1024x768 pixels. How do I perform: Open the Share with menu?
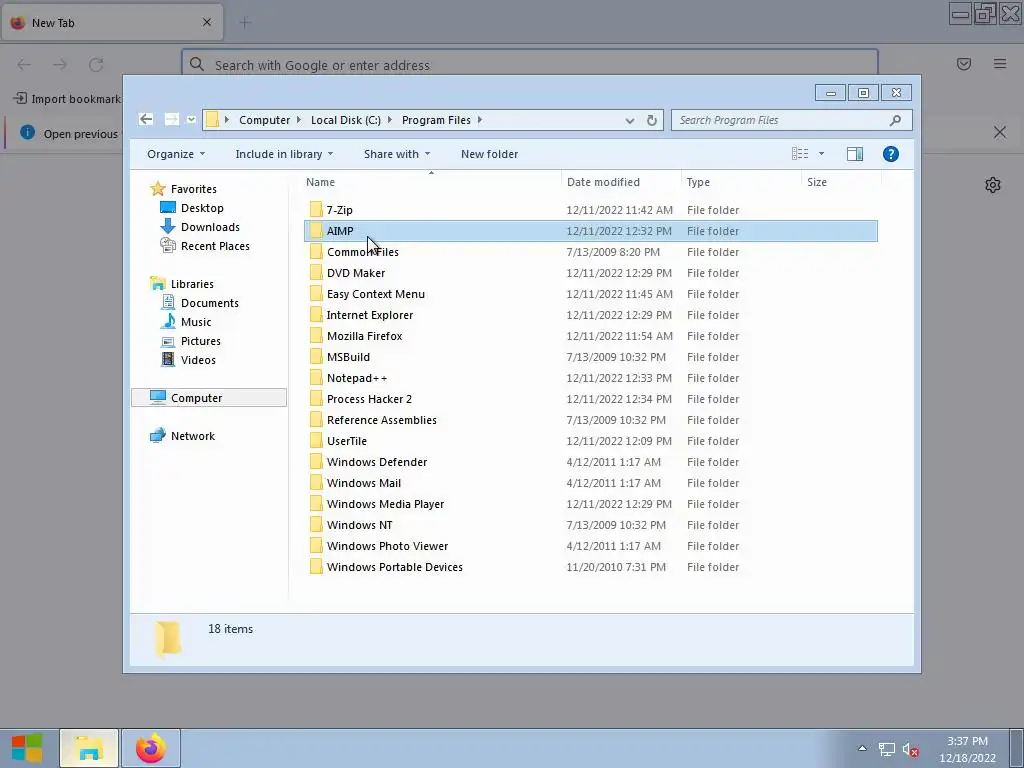tap(396, 154)
